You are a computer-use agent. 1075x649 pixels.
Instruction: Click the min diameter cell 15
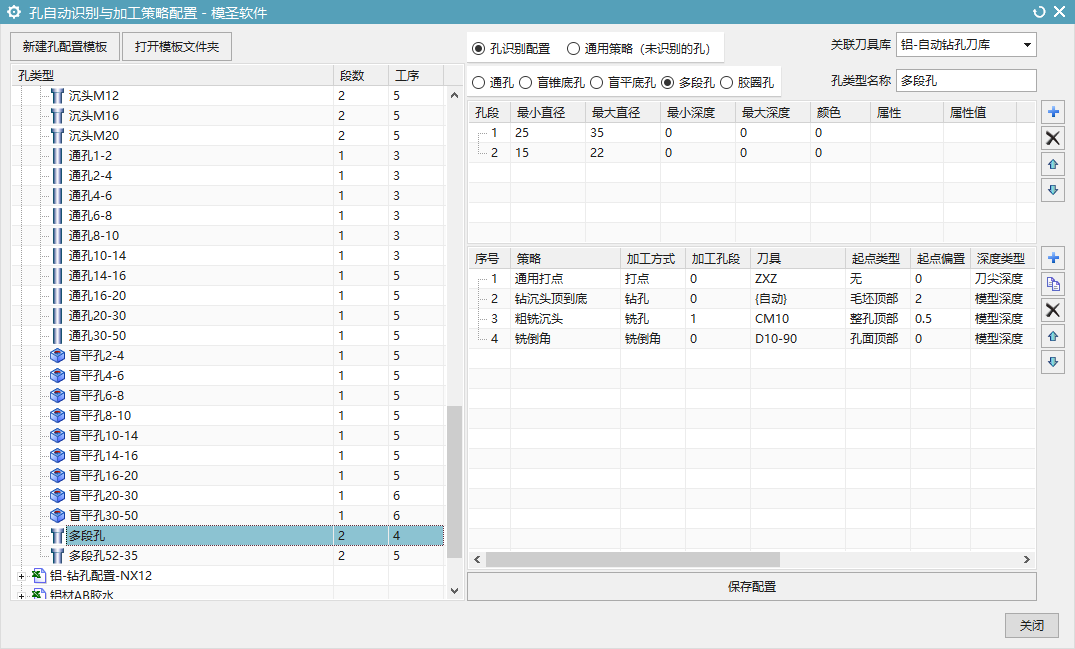tap(548, 153)
